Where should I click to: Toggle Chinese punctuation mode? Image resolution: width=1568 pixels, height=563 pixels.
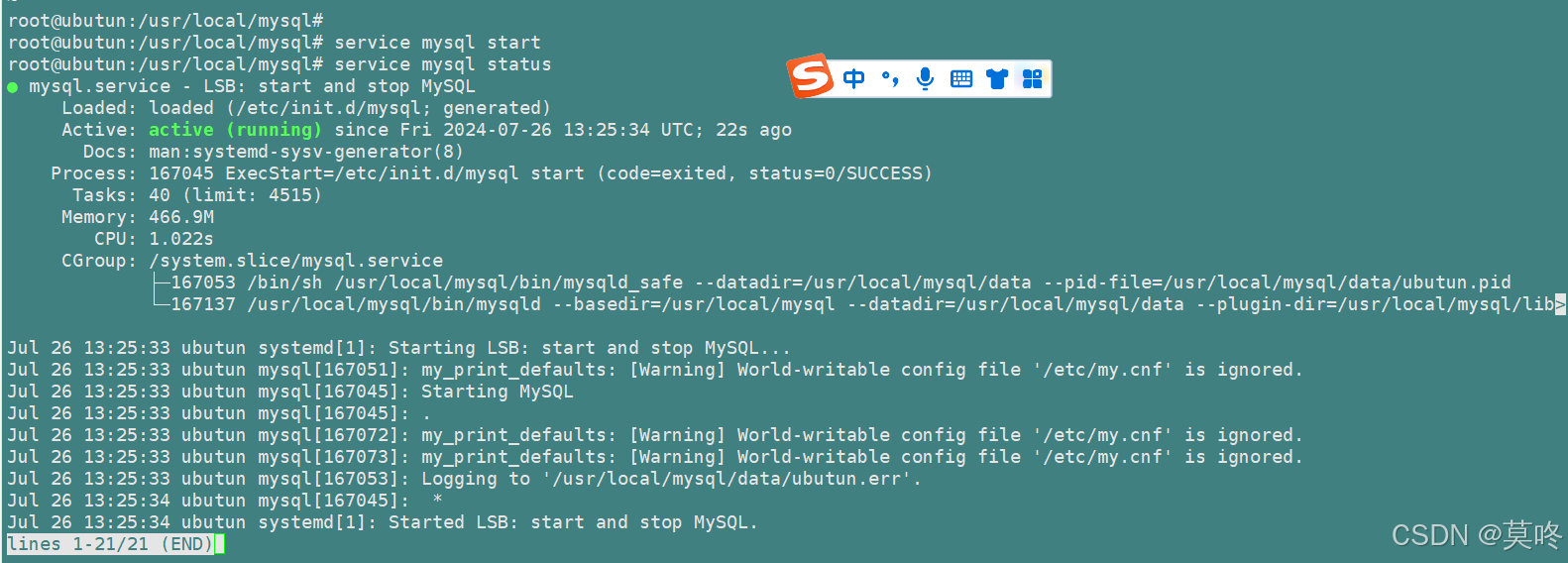point(890,78)
